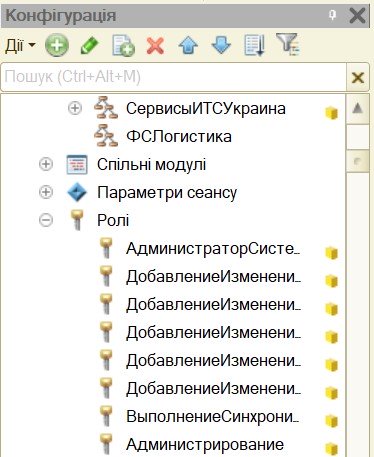This screenshot has width=374, height=457.
Task: Click the СервисыИТСУкраина subsystem icon
Action: [x=106, y=108]
